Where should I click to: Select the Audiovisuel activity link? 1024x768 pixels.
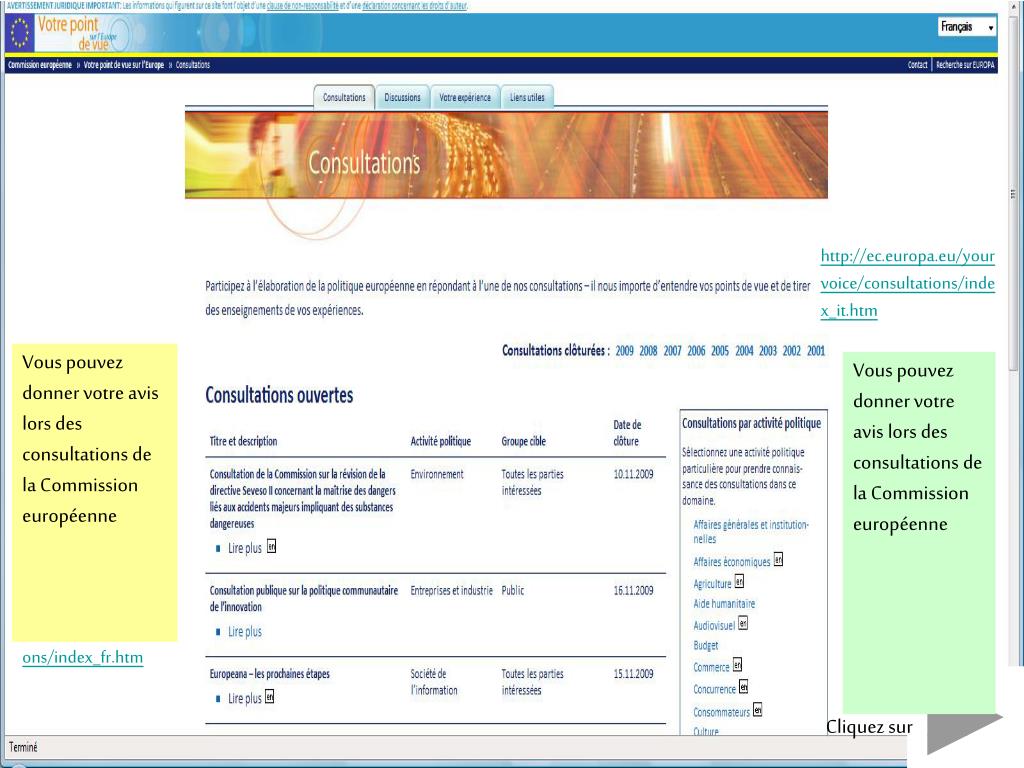(714, 626)
